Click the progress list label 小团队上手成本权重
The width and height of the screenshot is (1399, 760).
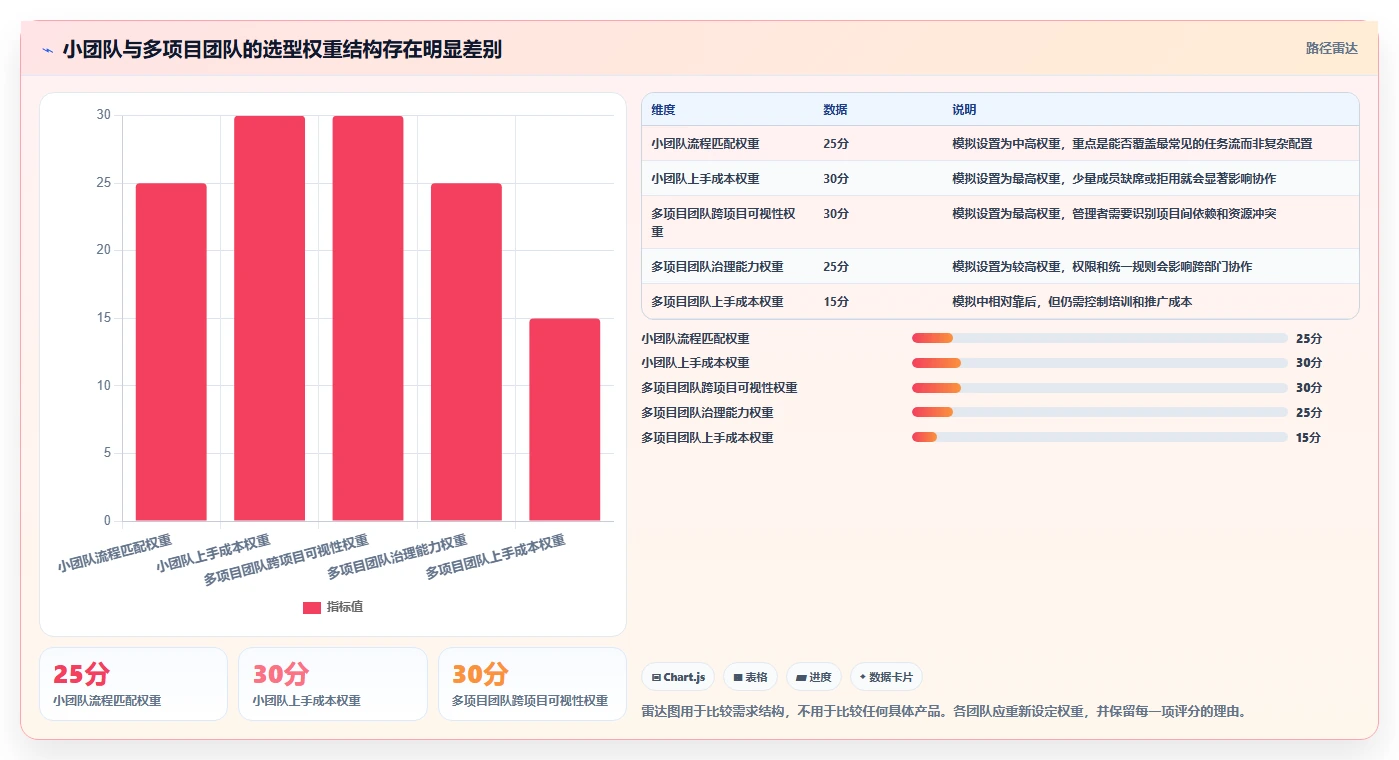click(x=695, y=363)
